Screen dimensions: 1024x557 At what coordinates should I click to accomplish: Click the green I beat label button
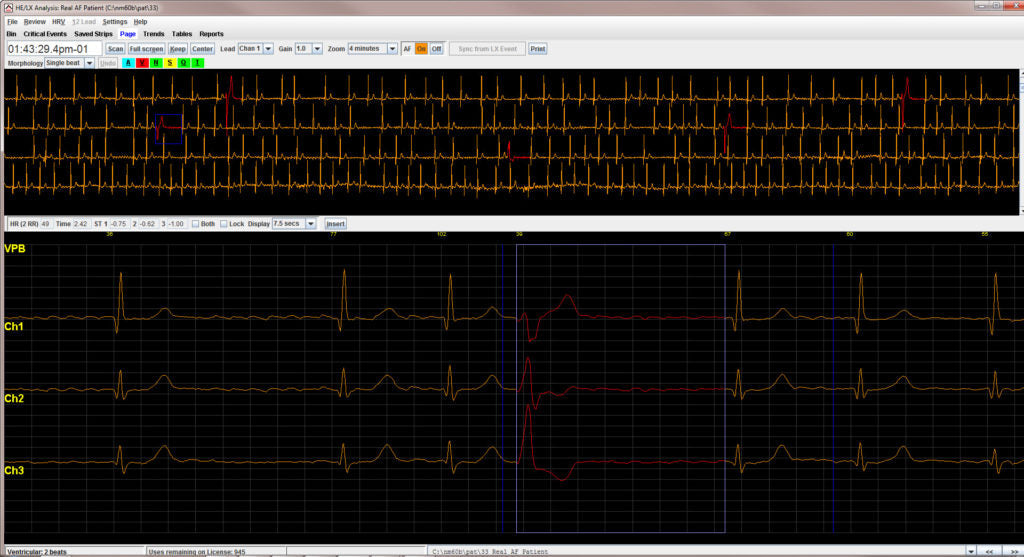[198, 63]
